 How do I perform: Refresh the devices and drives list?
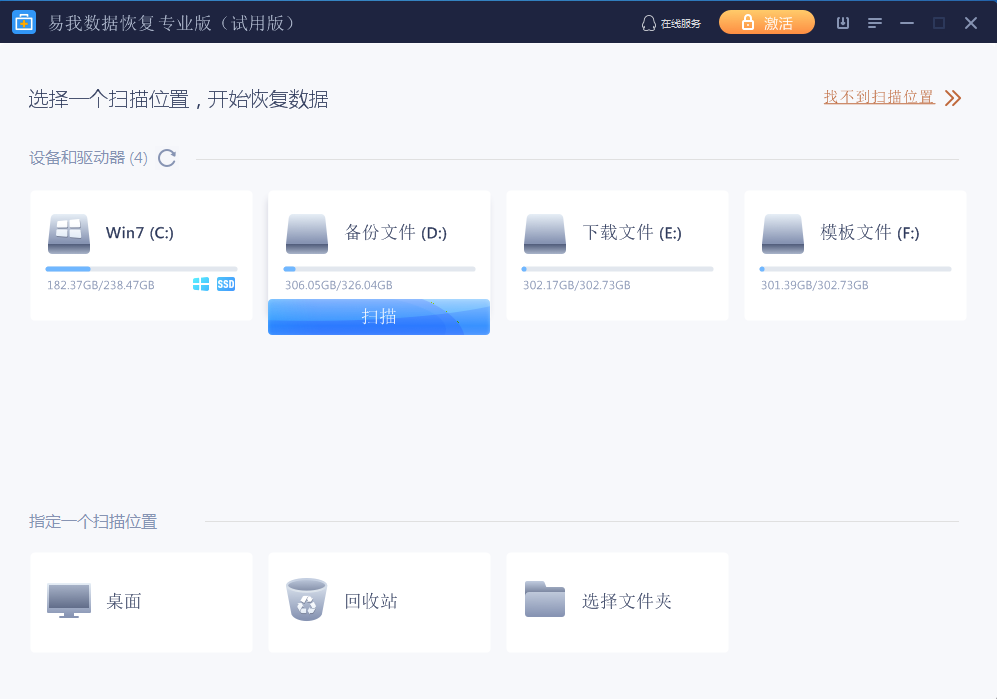(166, 157)
